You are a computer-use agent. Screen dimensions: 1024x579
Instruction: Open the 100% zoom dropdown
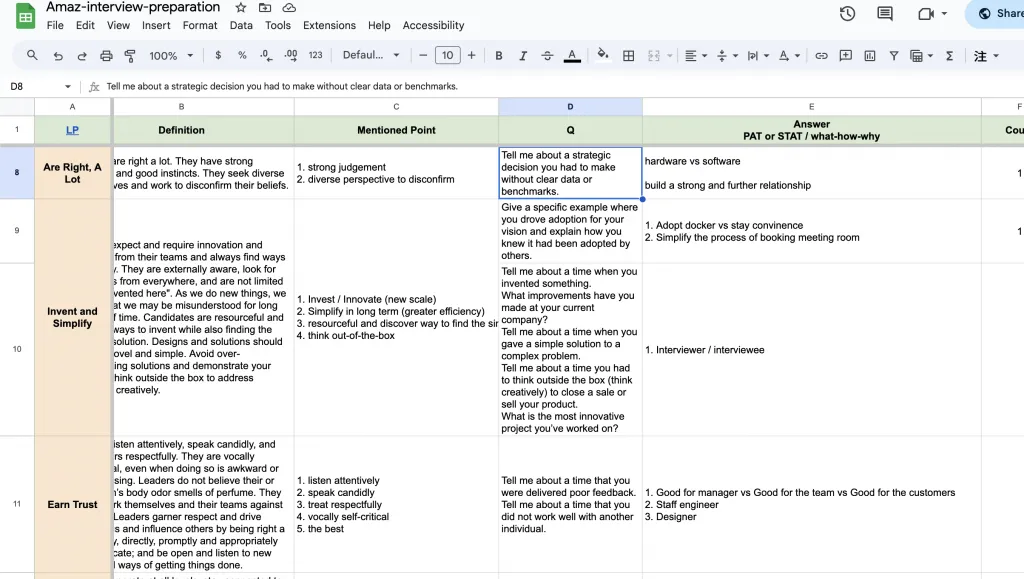pos(170,56)
